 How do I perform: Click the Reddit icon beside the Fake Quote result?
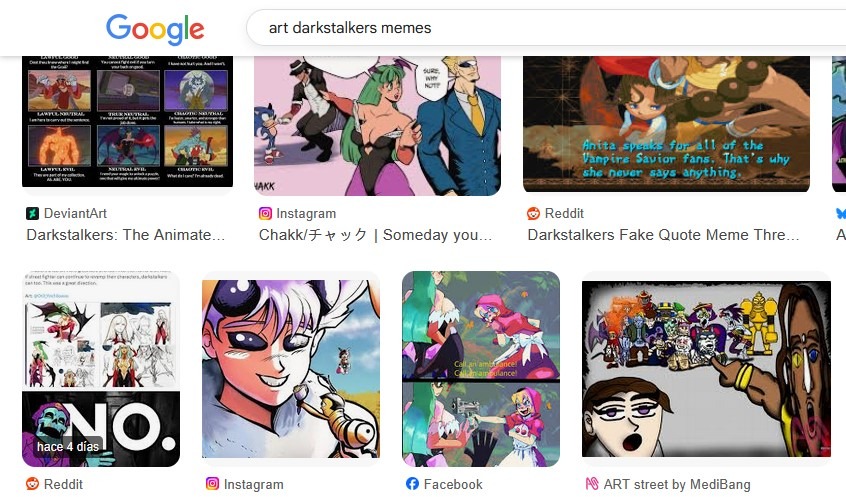(x=533, y=214)
